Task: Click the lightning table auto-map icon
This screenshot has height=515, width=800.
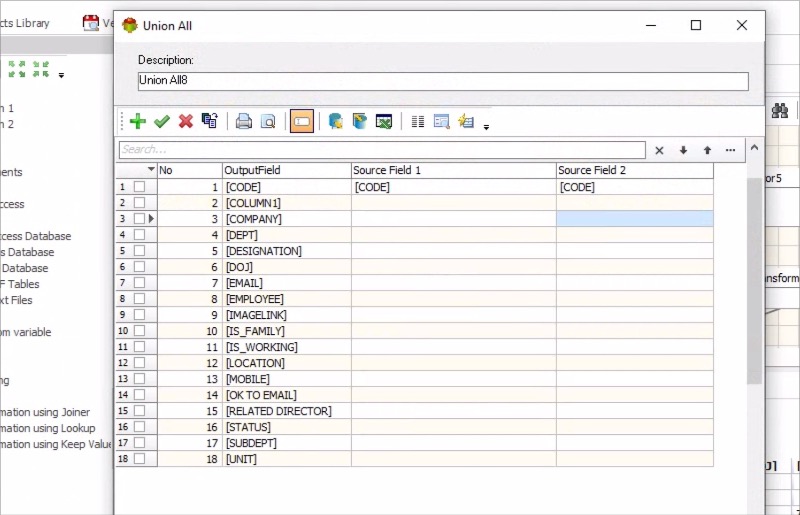Action: point(466,121)
